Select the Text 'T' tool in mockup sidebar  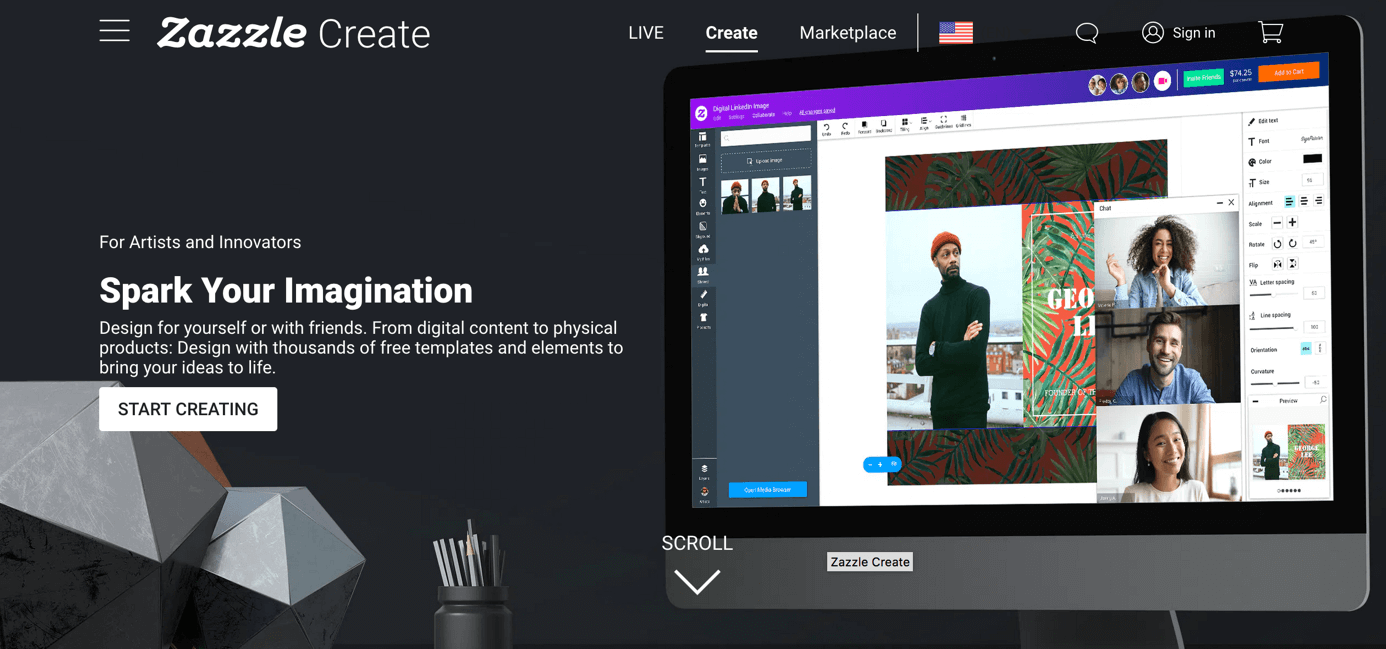[x=703, y=183]
